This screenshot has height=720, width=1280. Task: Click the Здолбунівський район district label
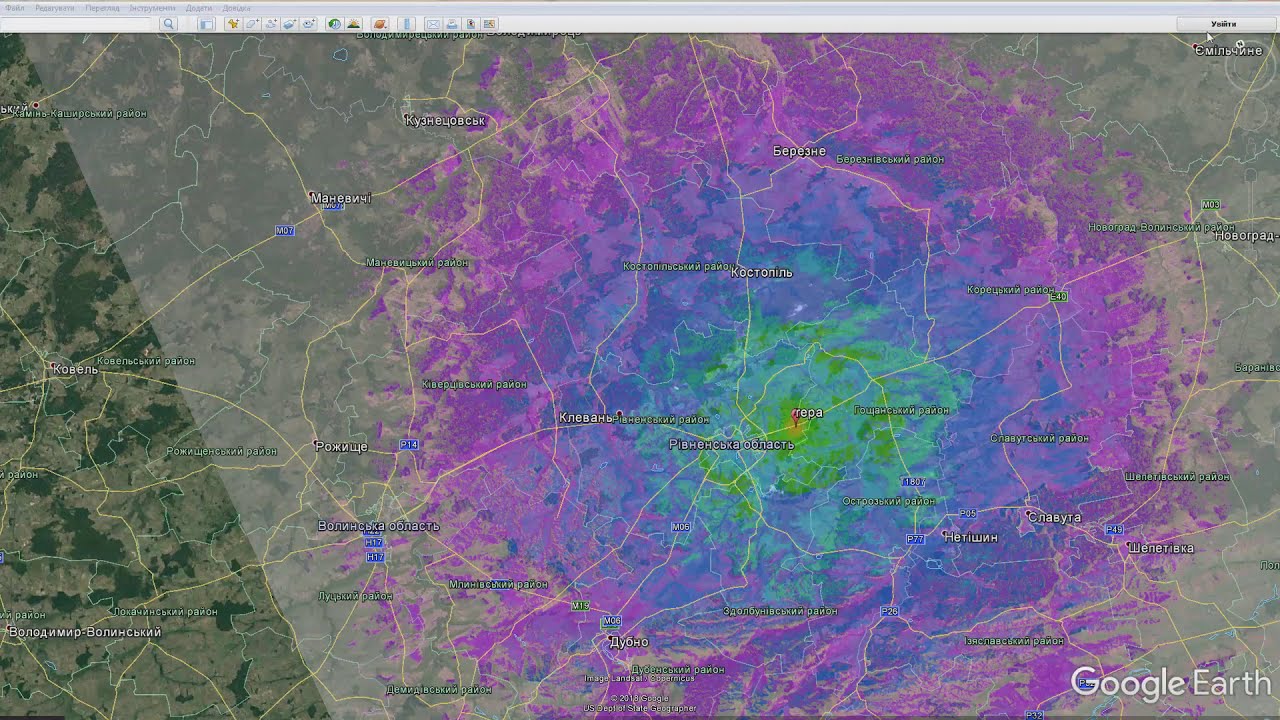pos(781,611)
